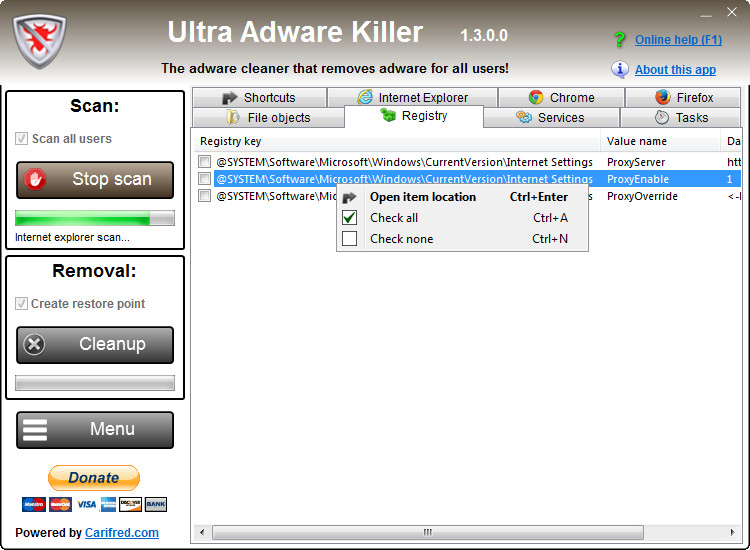Choose Open item location from context menu
The image size is (750, 550).
pyautogui.click(x=462, y=197)
